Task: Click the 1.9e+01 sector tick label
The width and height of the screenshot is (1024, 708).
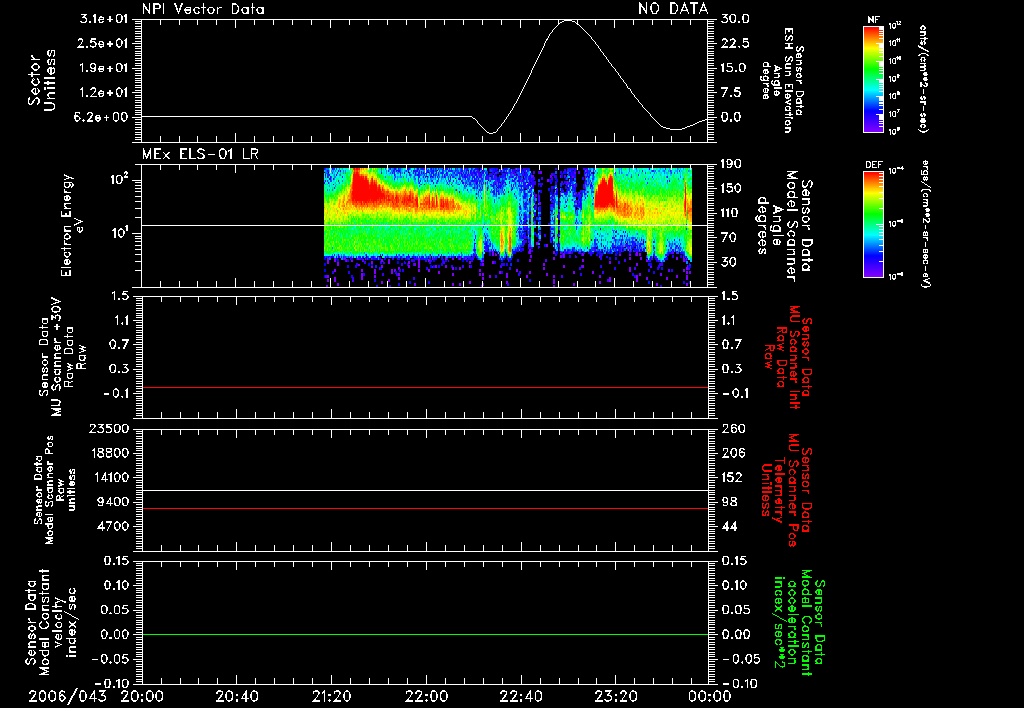Action: pyautogui.click(x=104, y=68)
